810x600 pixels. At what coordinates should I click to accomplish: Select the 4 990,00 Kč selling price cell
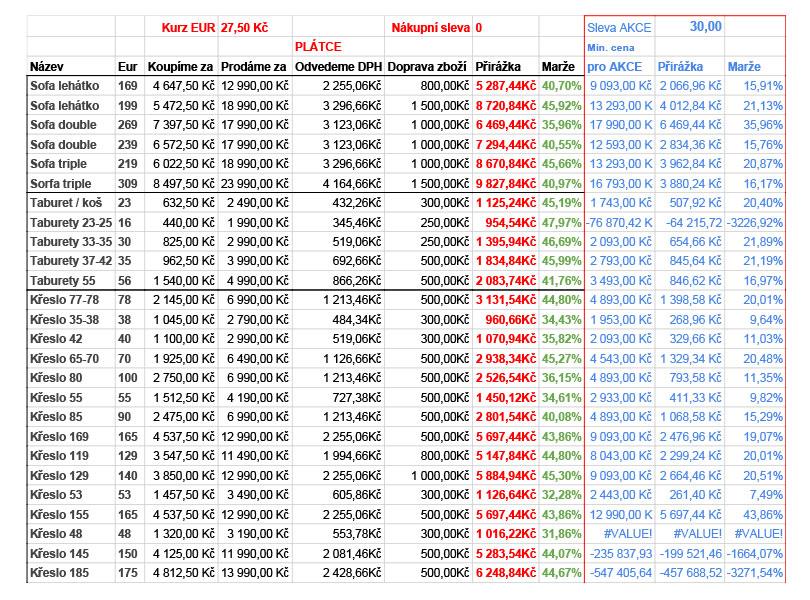pos(258,281)
